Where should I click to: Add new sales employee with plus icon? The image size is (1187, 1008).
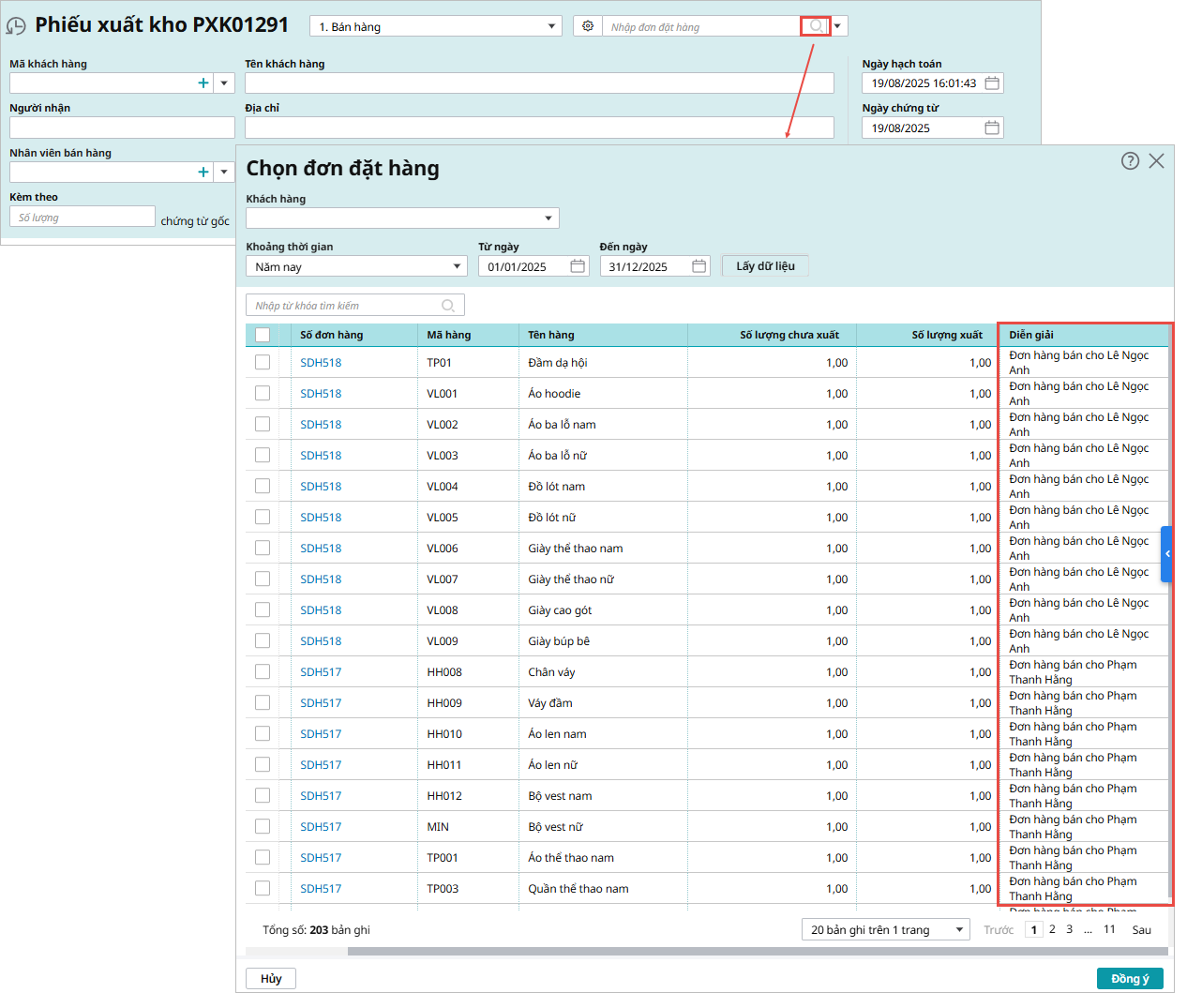click(x=203, y=173)
